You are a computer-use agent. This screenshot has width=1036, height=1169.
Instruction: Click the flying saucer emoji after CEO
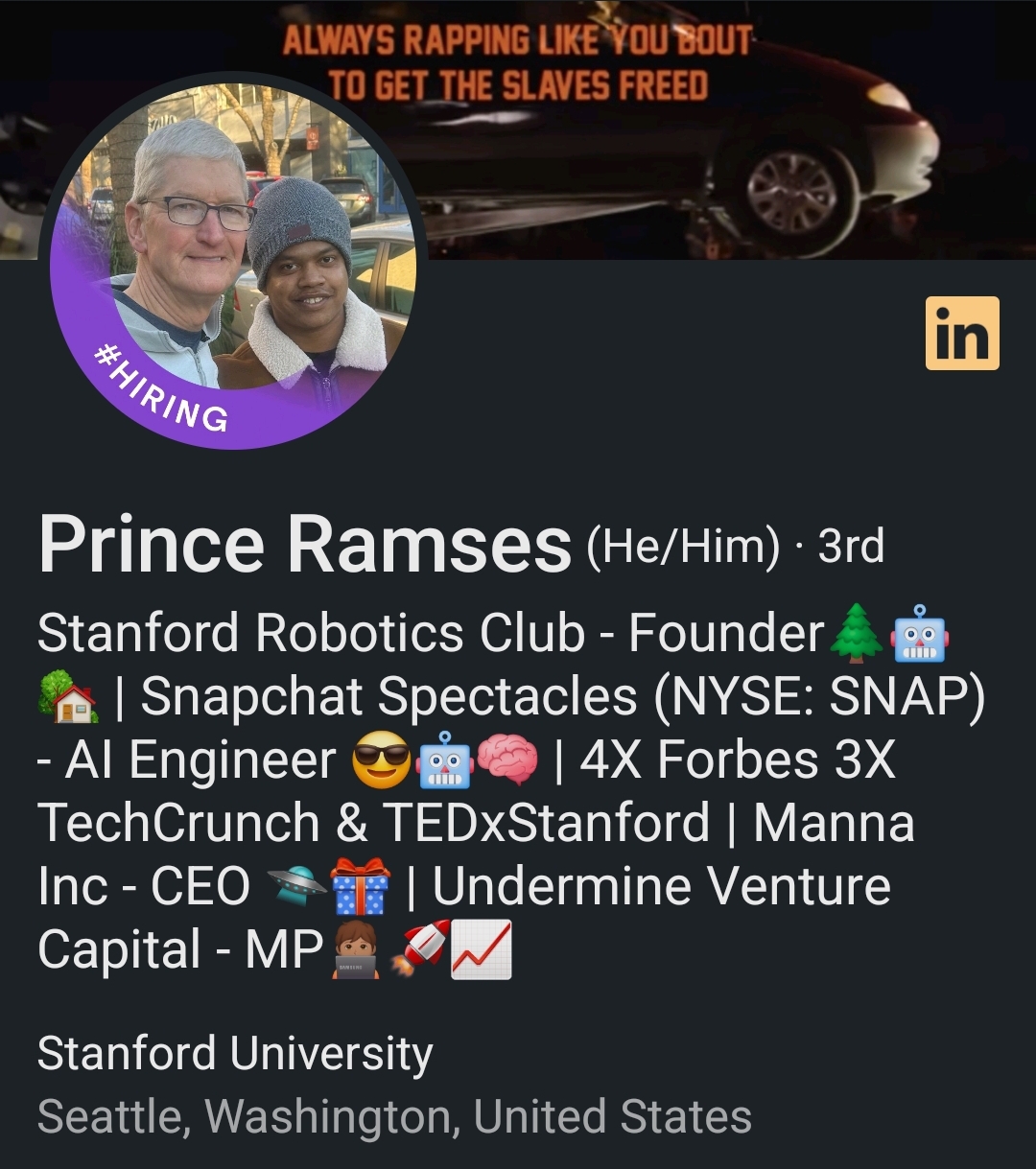click(296, 887)
